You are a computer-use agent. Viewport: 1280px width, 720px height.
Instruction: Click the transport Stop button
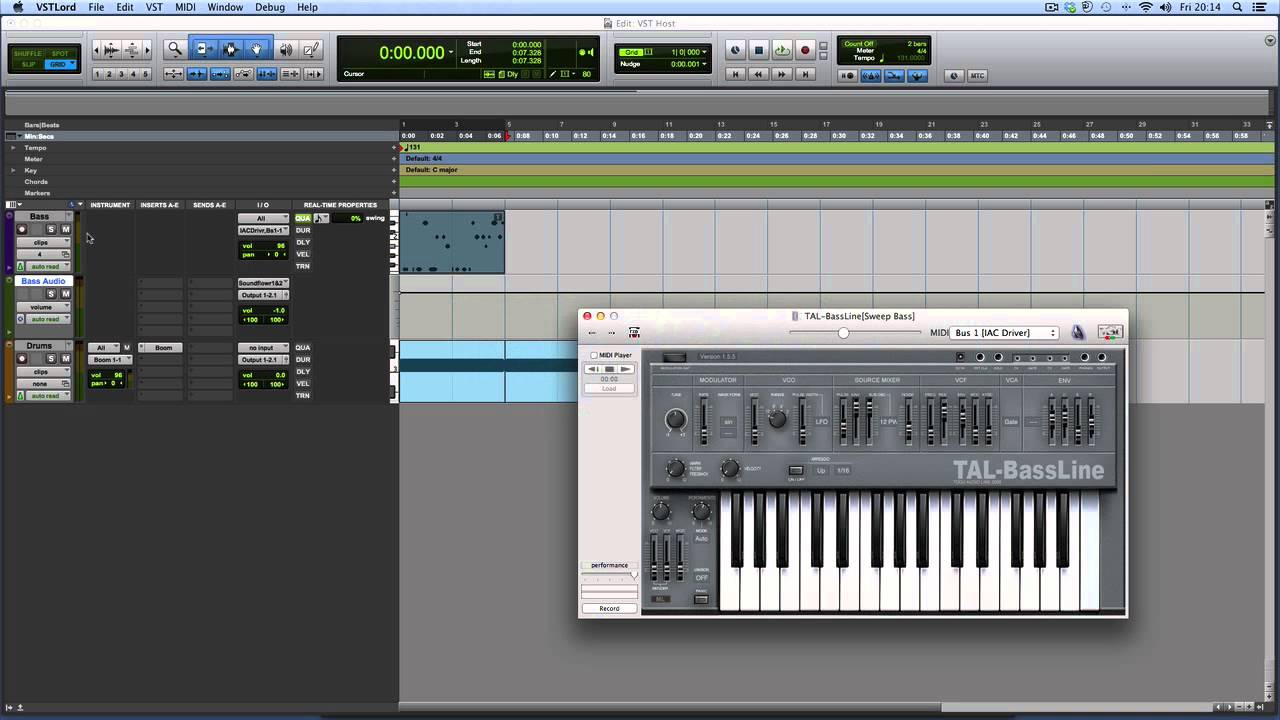pos(759,50)
